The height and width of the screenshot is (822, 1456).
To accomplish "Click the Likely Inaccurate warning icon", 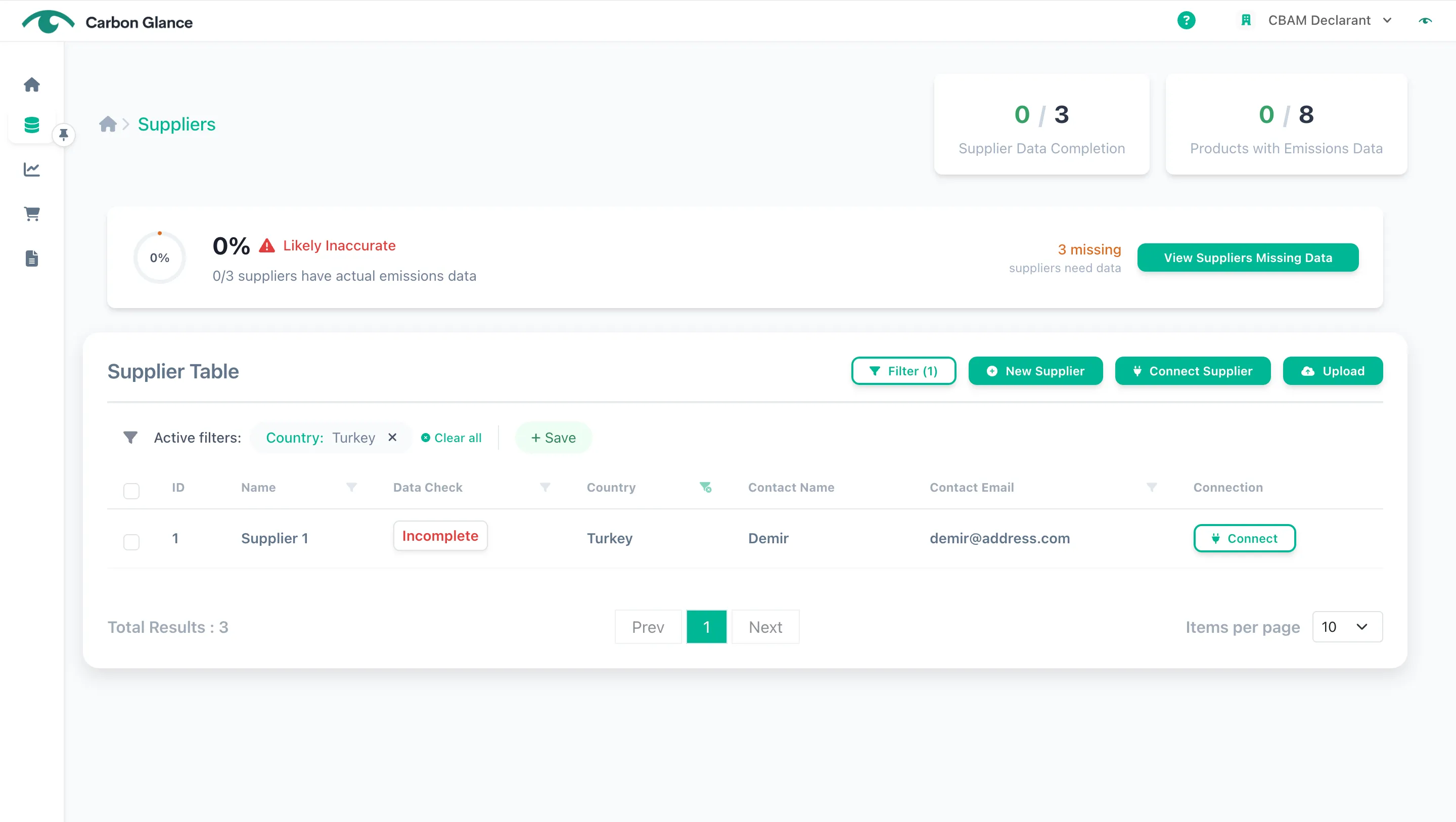I will pos(267,245).
